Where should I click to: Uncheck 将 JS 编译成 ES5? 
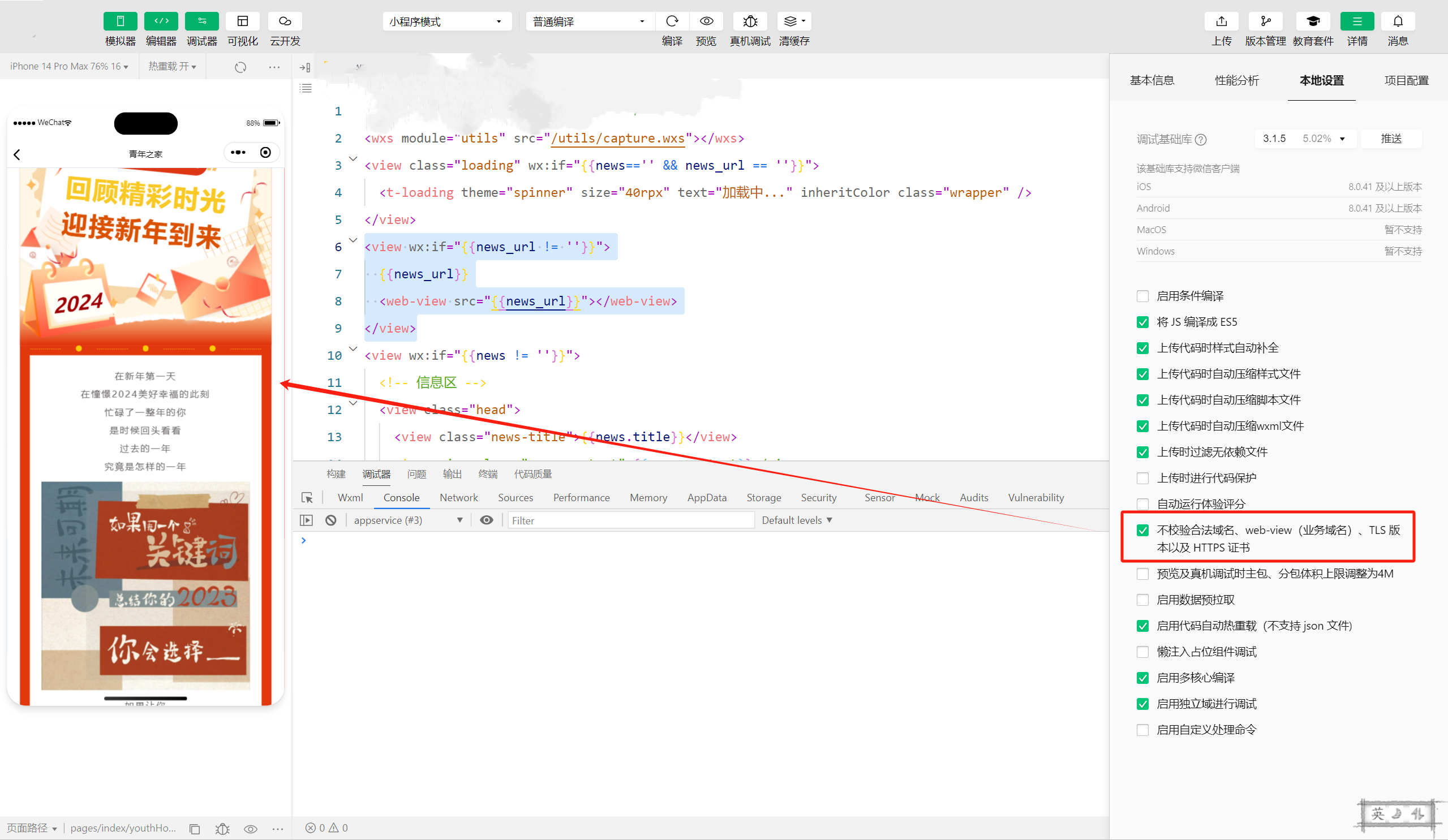pos(1142,322)
